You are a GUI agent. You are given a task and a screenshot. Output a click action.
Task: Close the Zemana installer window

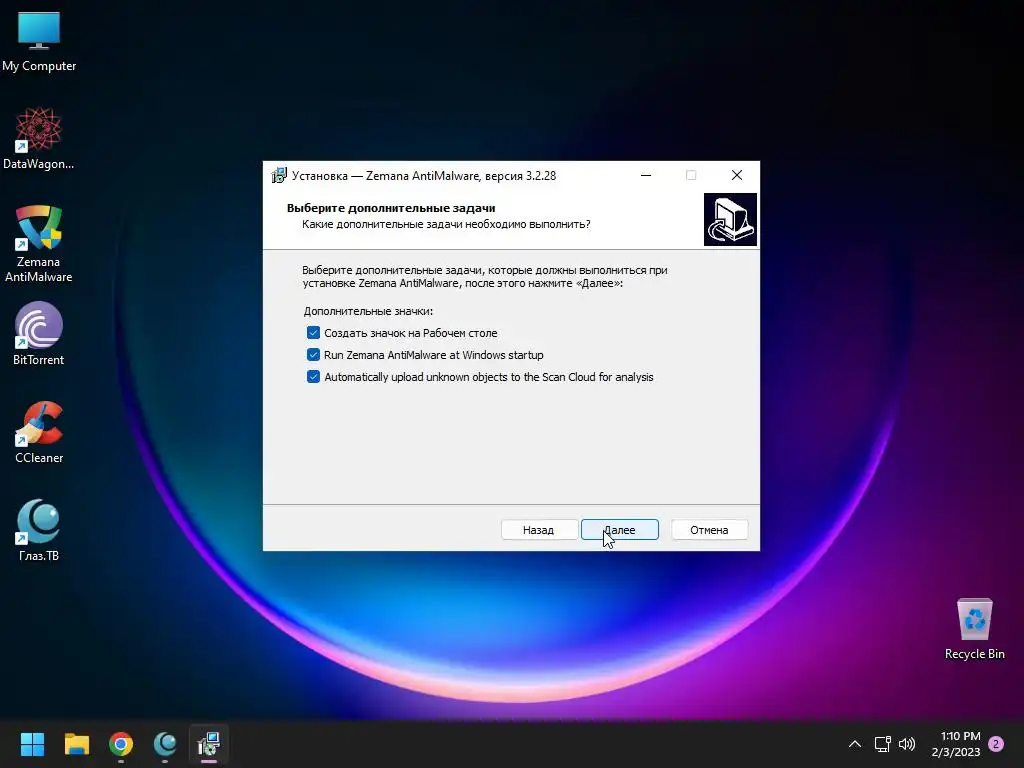pos(737,175)
